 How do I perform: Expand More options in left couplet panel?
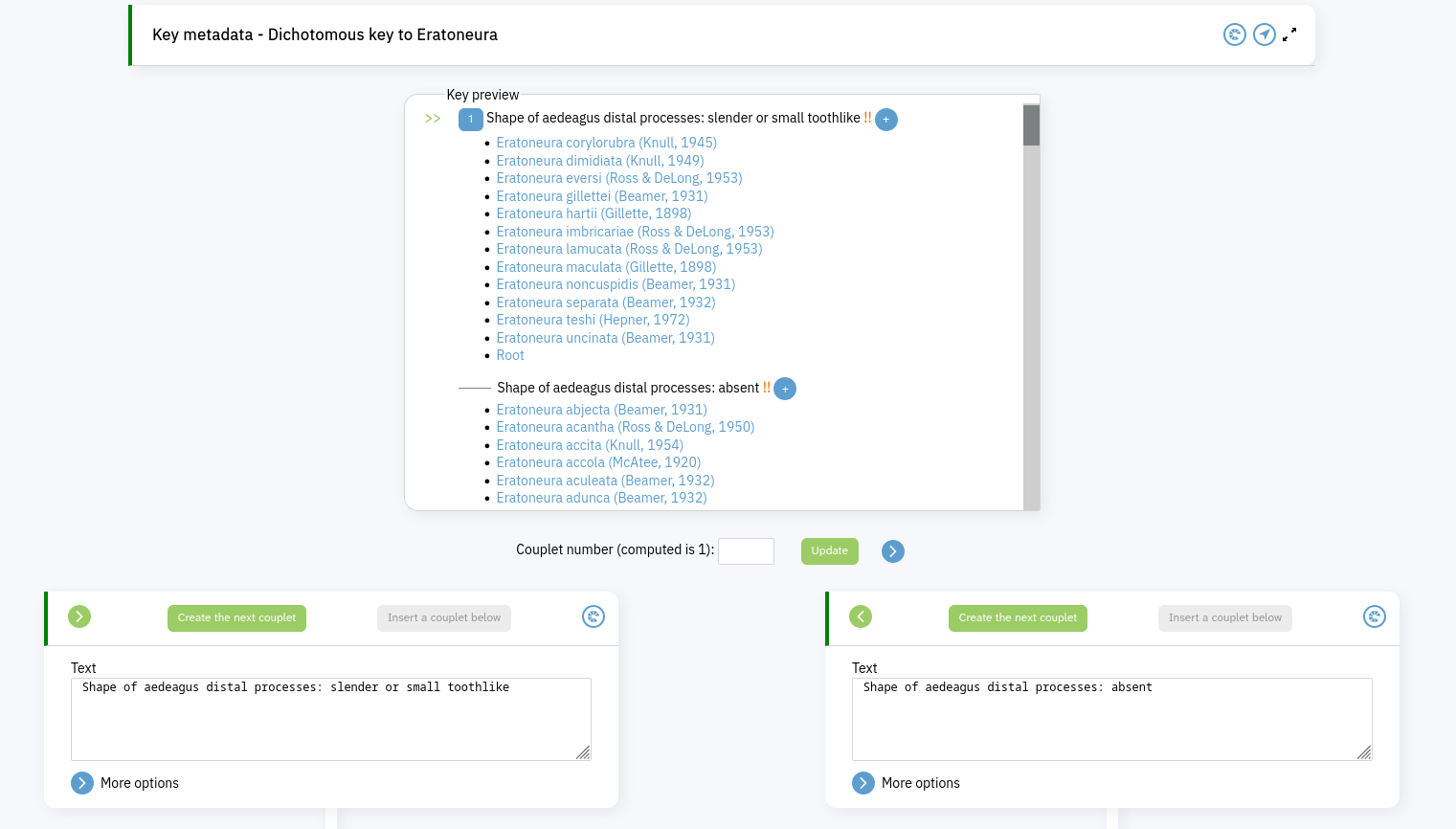pyautogui.click(x=82, y=783)
